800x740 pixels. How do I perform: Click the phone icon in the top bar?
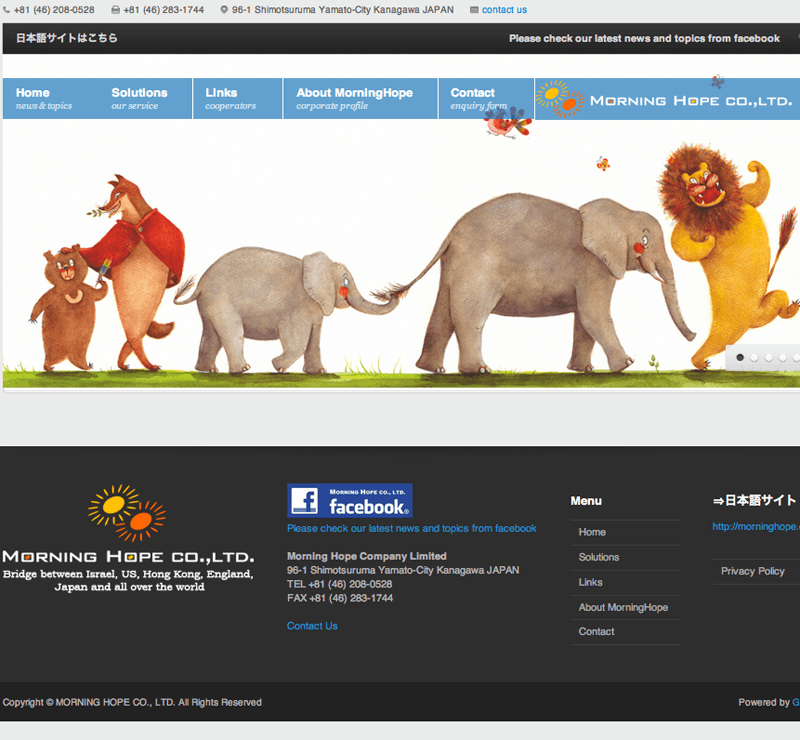coord(7,10)
